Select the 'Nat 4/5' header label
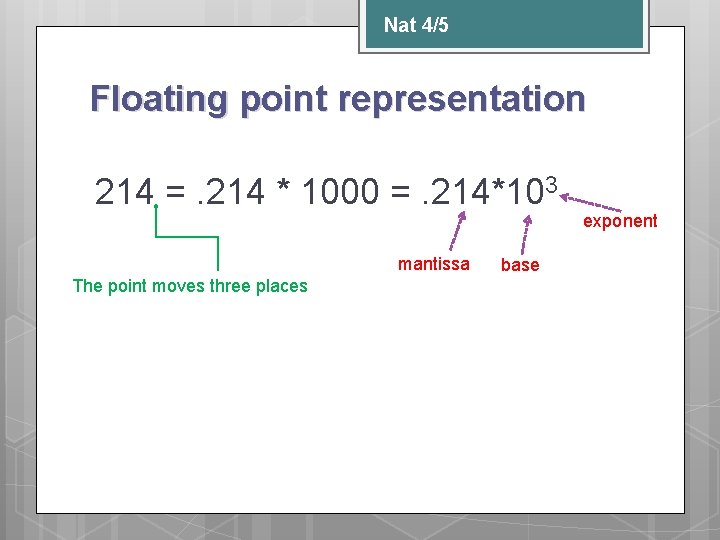The height and width of the screenshot is (540, 720). tap(416, 25)
